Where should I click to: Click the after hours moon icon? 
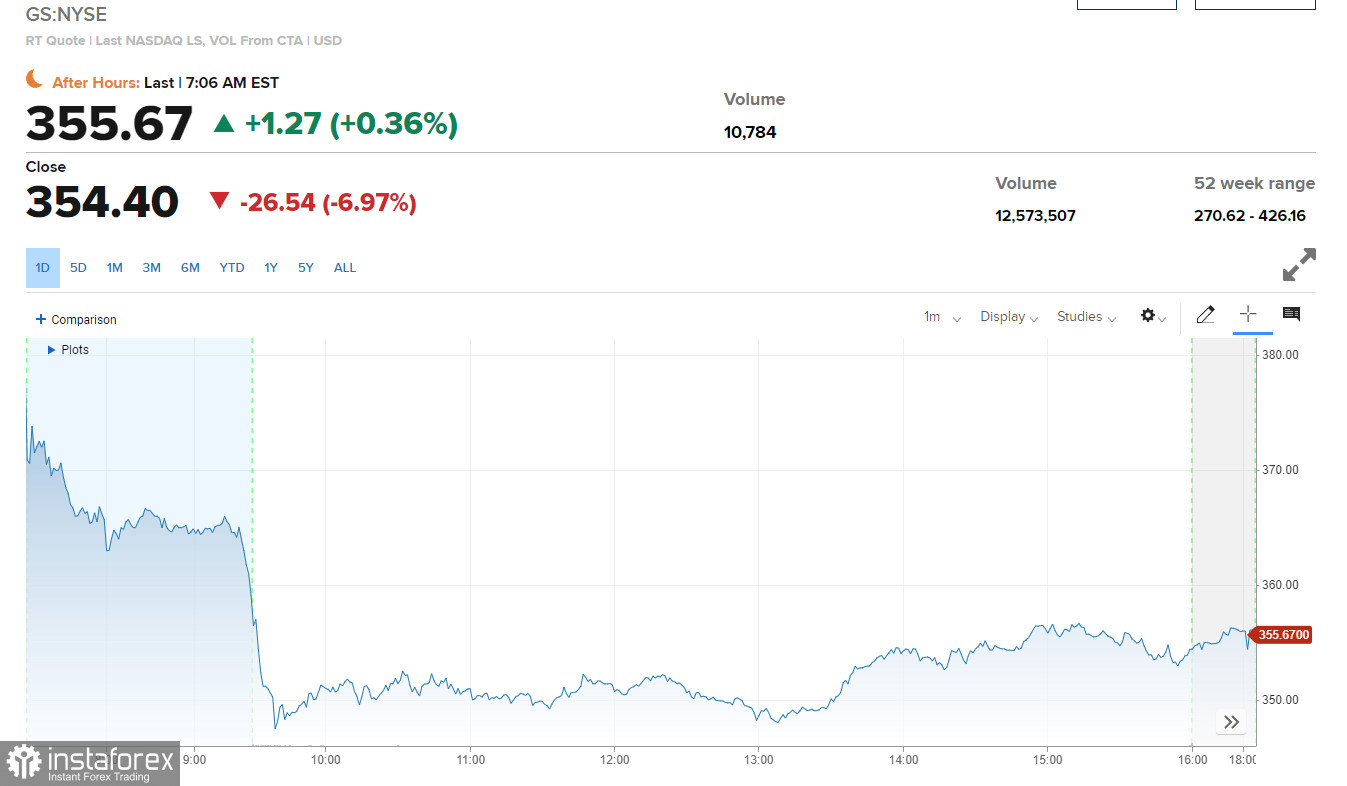click(x=35, y=79)
